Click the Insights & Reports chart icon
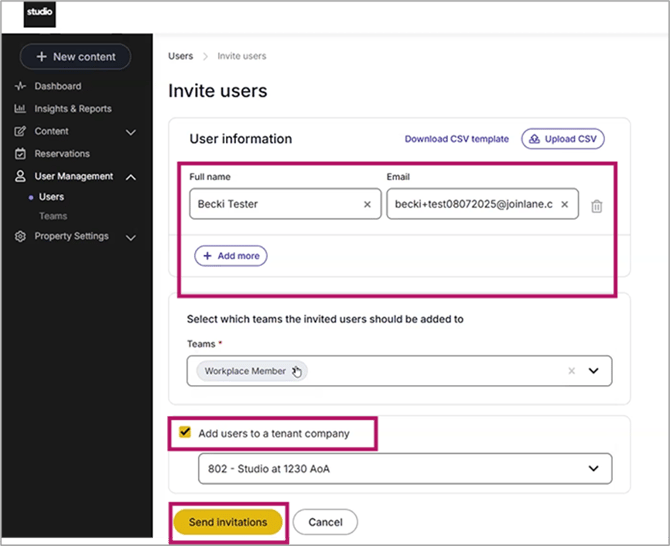 (x=21, y=109)
